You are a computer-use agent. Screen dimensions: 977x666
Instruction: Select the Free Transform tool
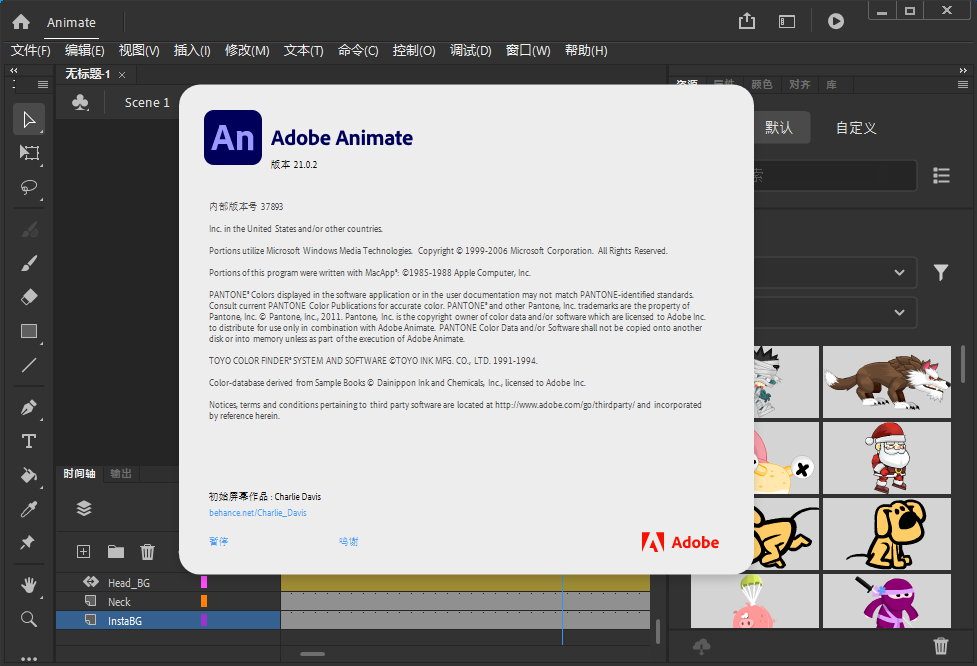click(x=29, y=153)
